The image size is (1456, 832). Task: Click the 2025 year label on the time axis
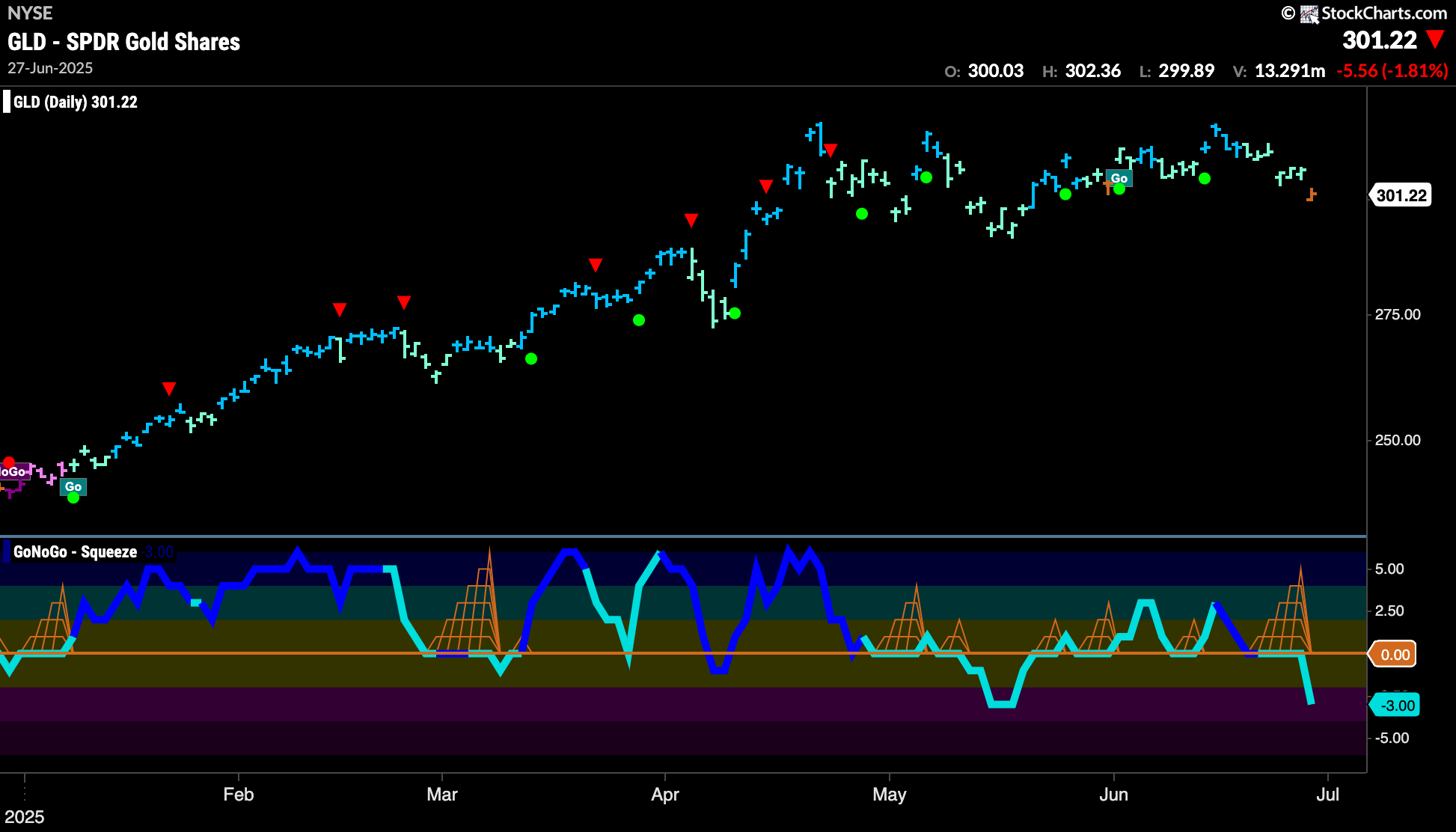tap(25, 817)
